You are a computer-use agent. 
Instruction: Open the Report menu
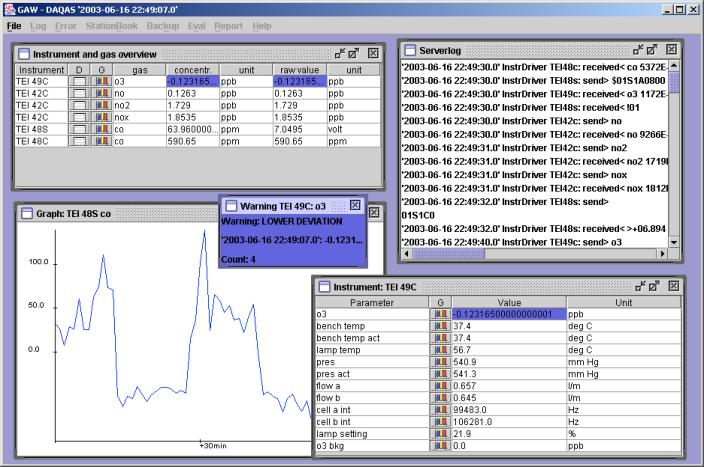228,25
